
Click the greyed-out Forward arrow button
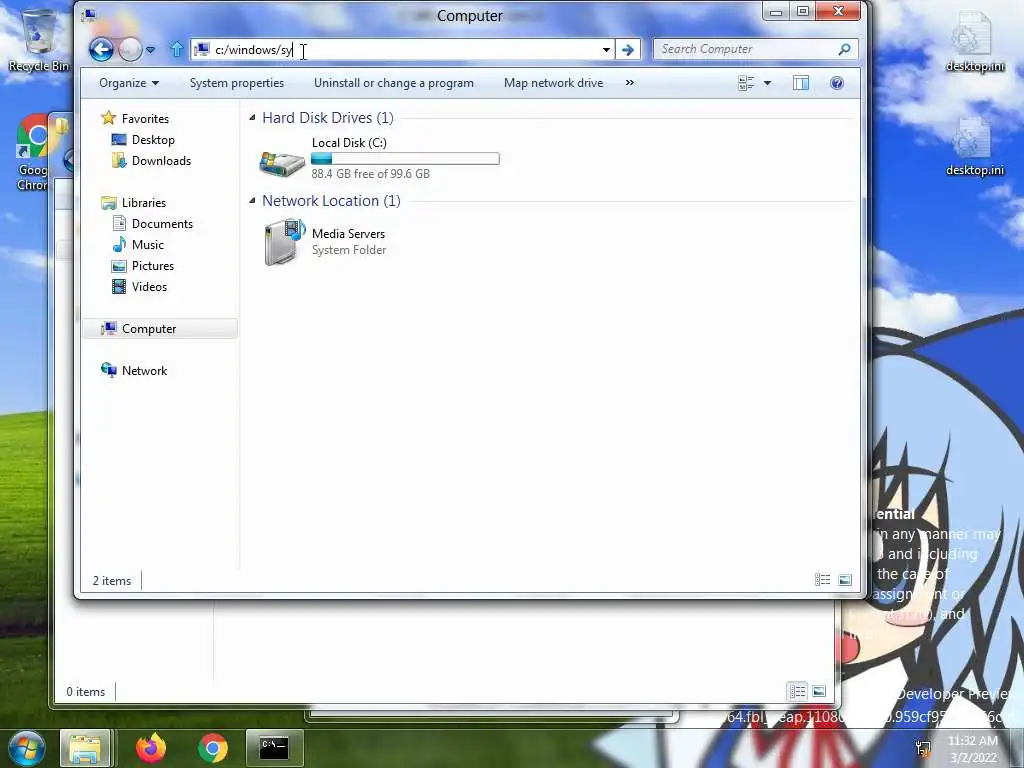(130, 50)
